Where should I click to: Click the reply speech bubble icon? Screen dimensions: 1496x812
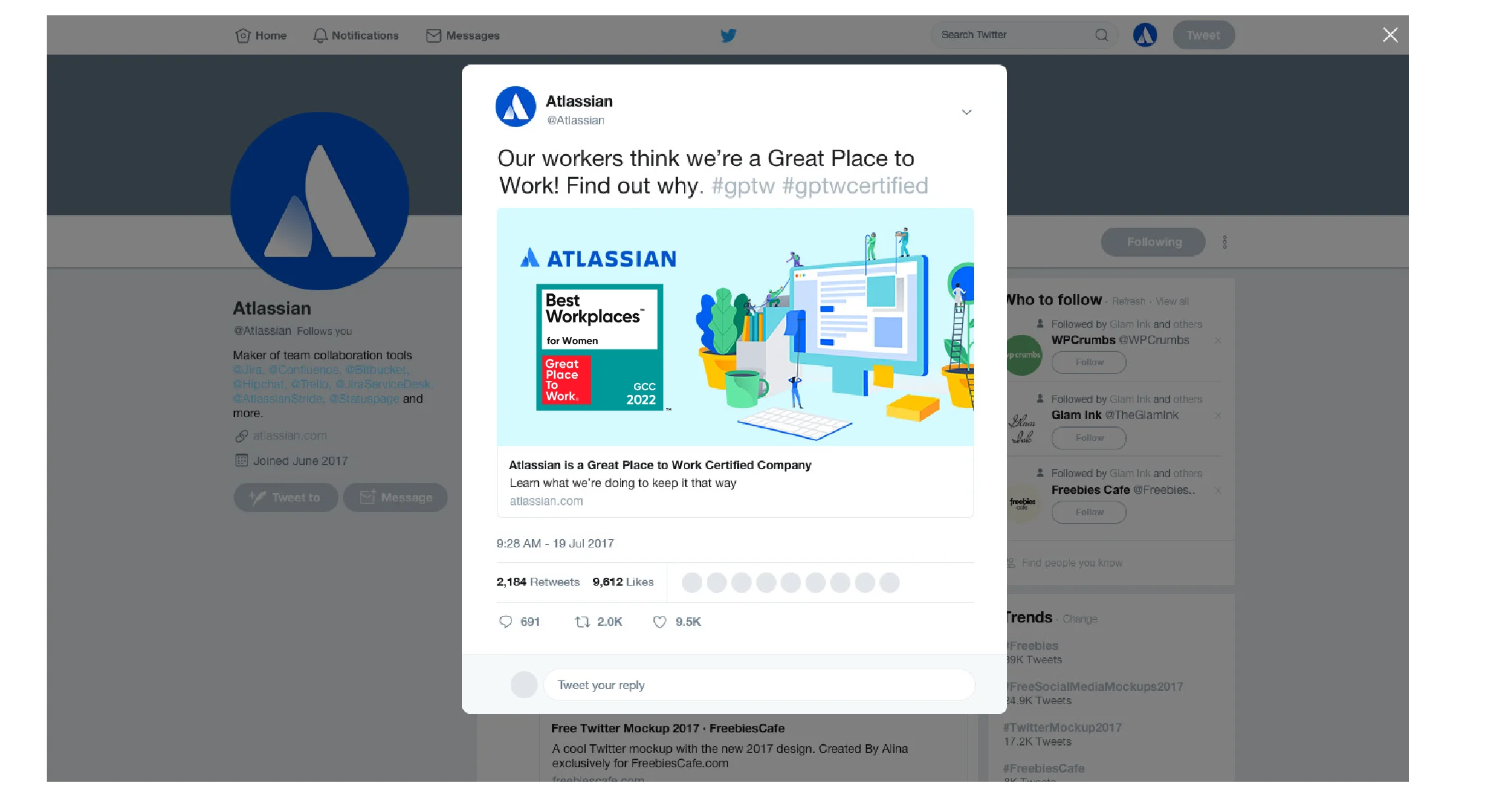(505, 622)
